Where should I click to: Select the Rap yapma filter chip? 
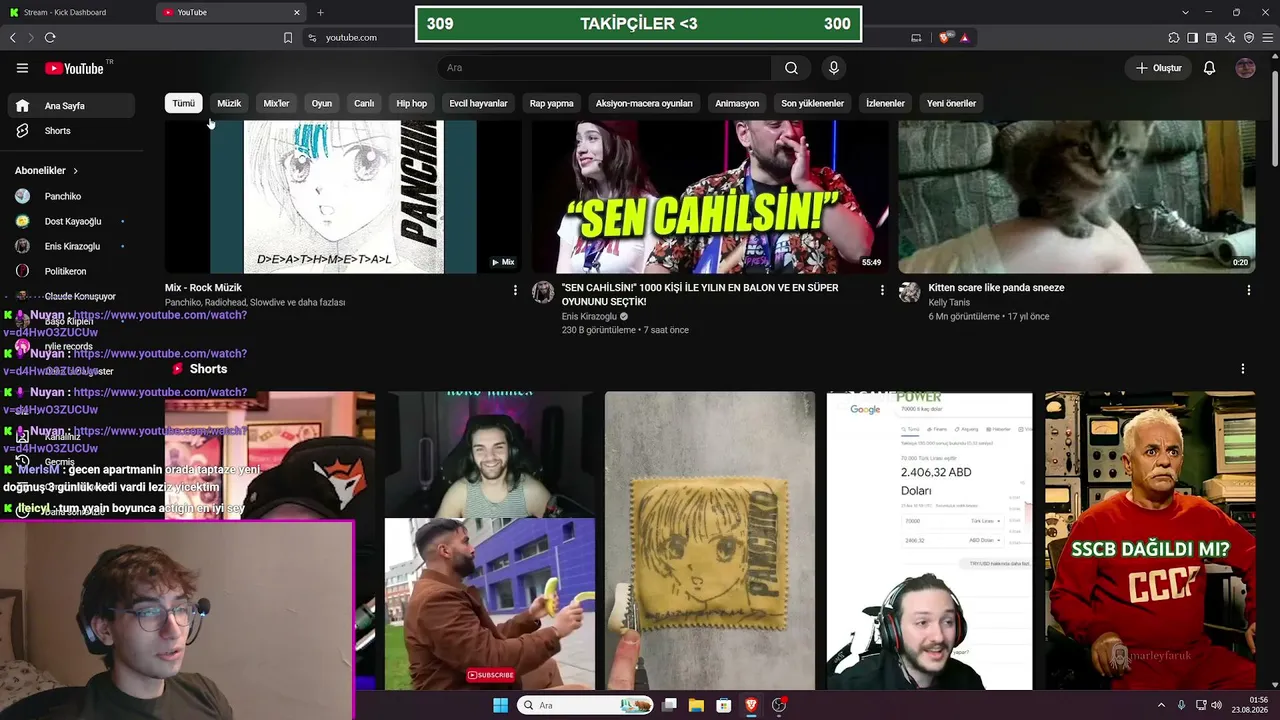pyautogui.click(x=552, y=103)
